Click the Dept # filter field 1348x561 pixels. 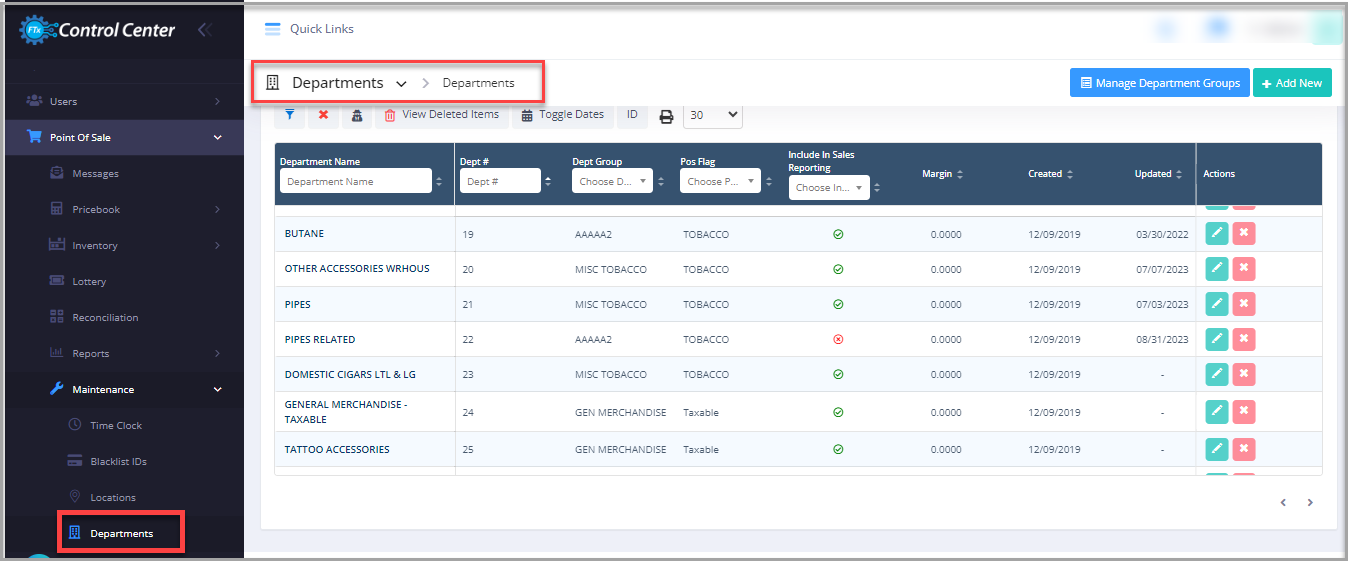click(500, 181)
